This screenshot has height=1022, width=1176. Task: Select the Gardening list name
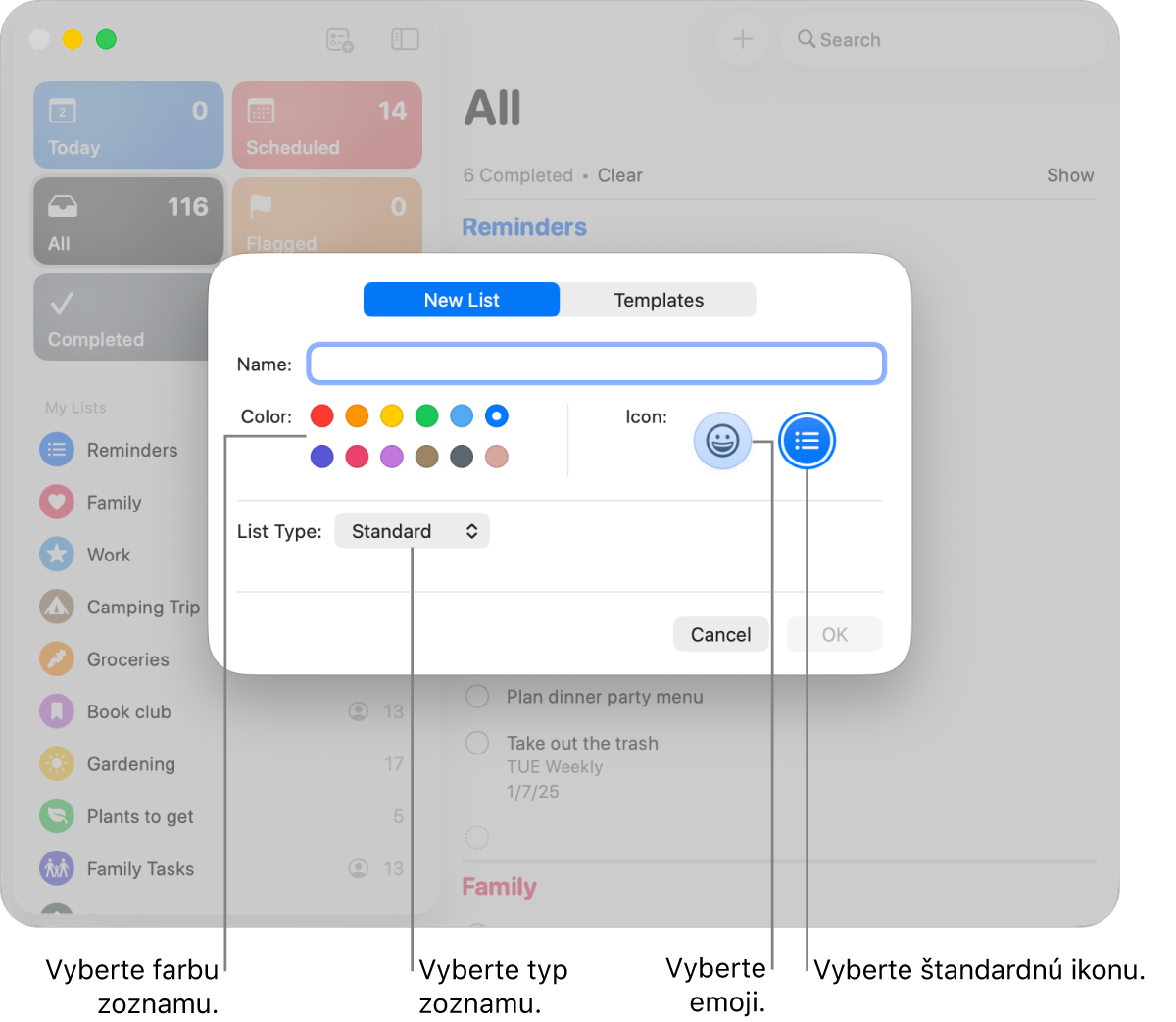[x=131, y=764]
